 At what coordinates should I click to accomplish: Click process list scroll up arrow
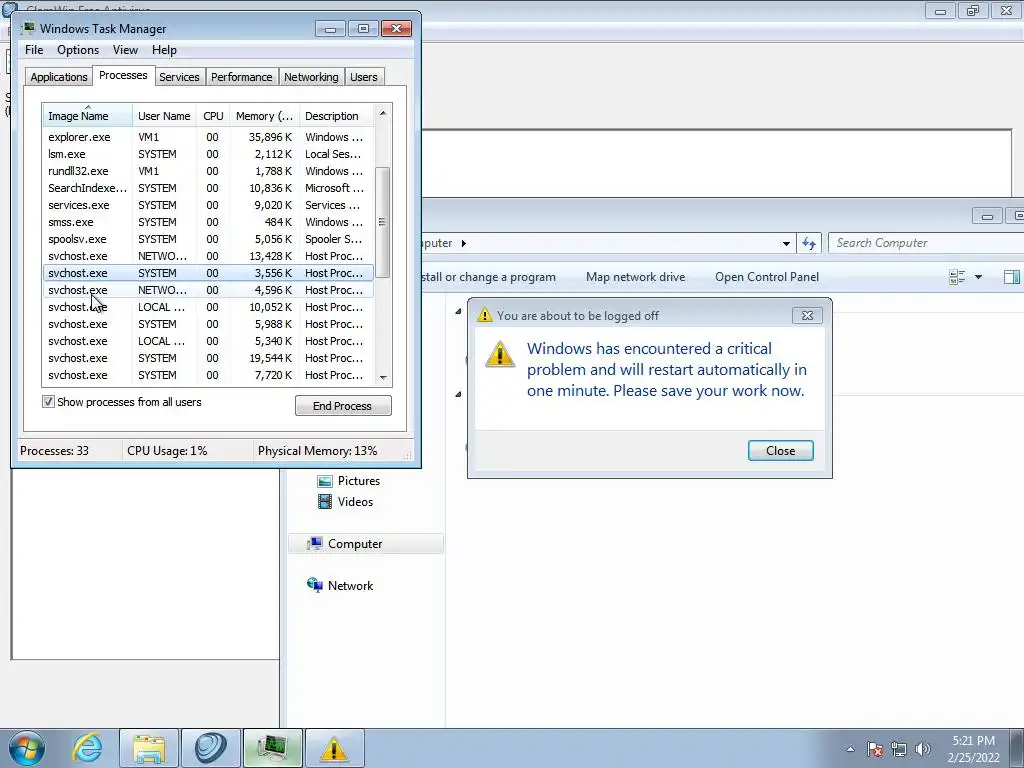coord(383,114)
